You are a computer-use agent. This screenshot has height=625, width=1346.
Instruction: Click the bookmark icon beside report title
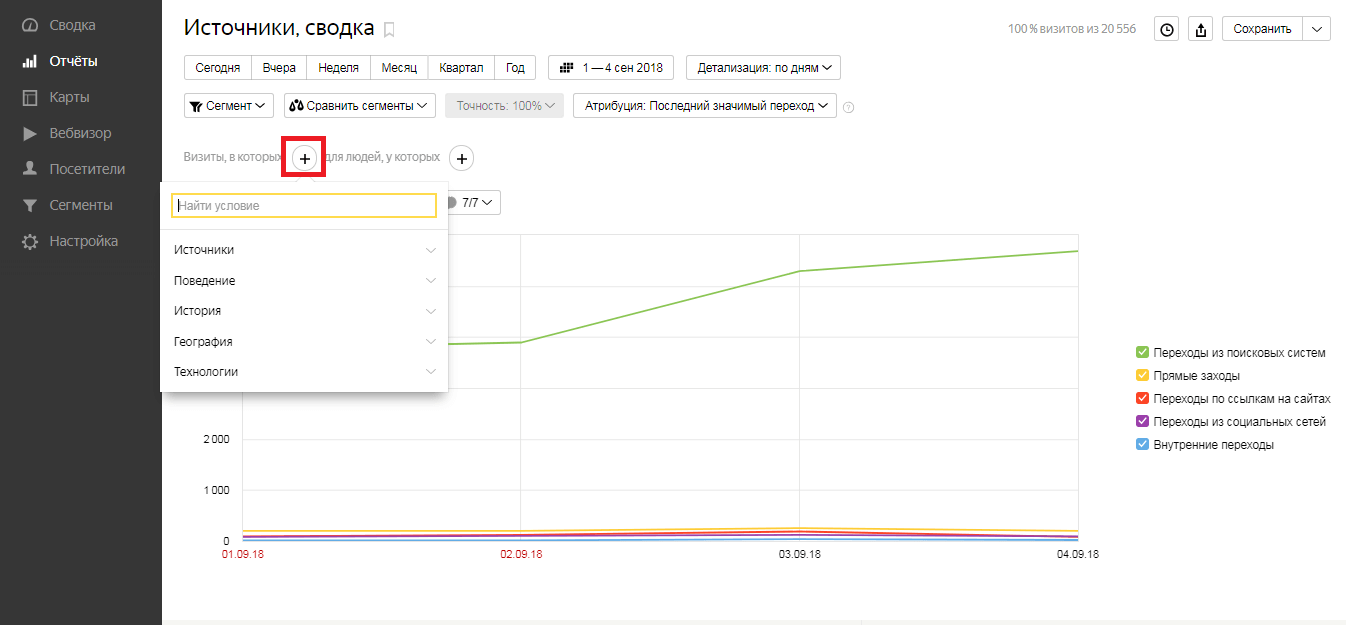(x=389, y=30)
